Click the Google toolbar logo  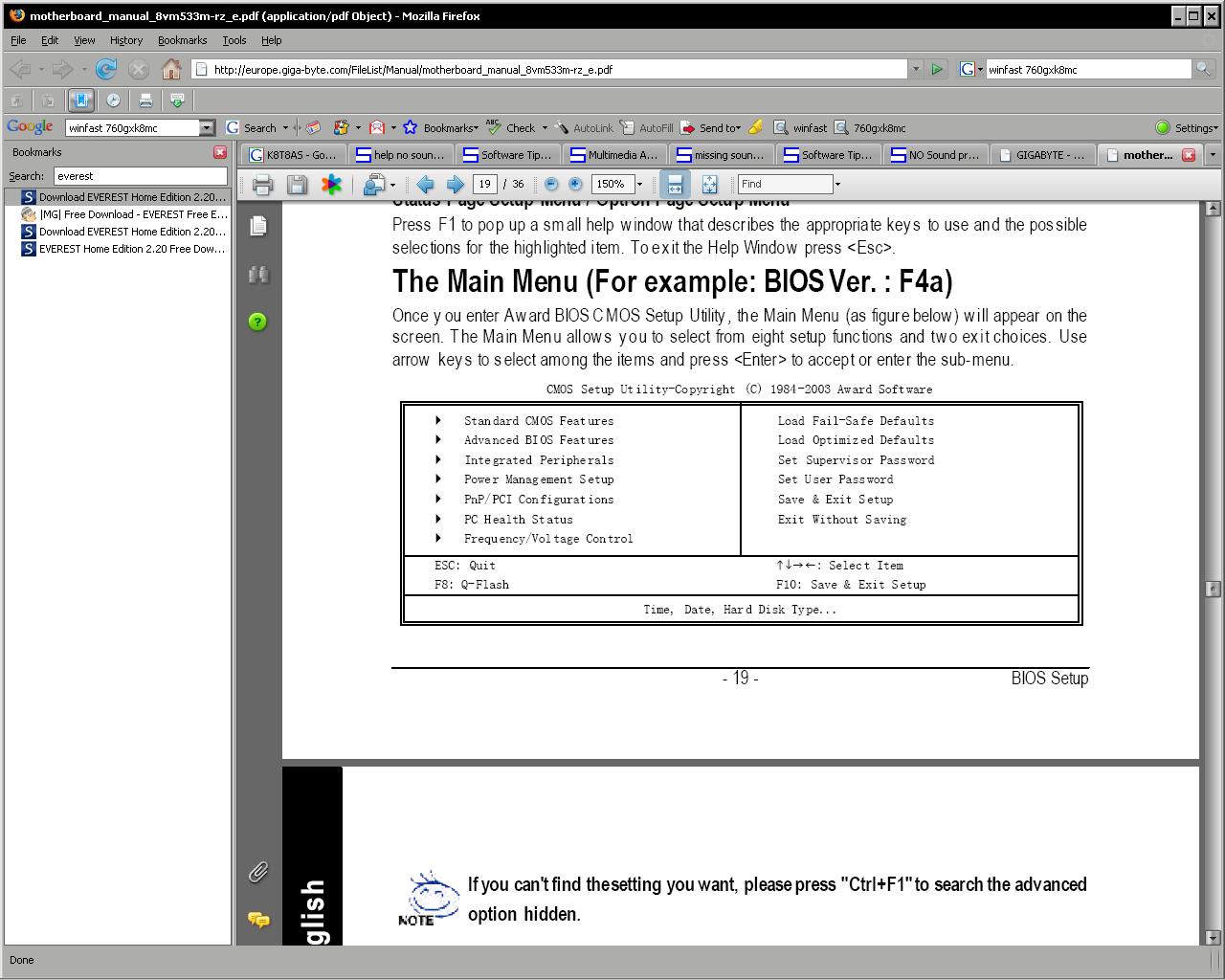(x=30, y=127)
